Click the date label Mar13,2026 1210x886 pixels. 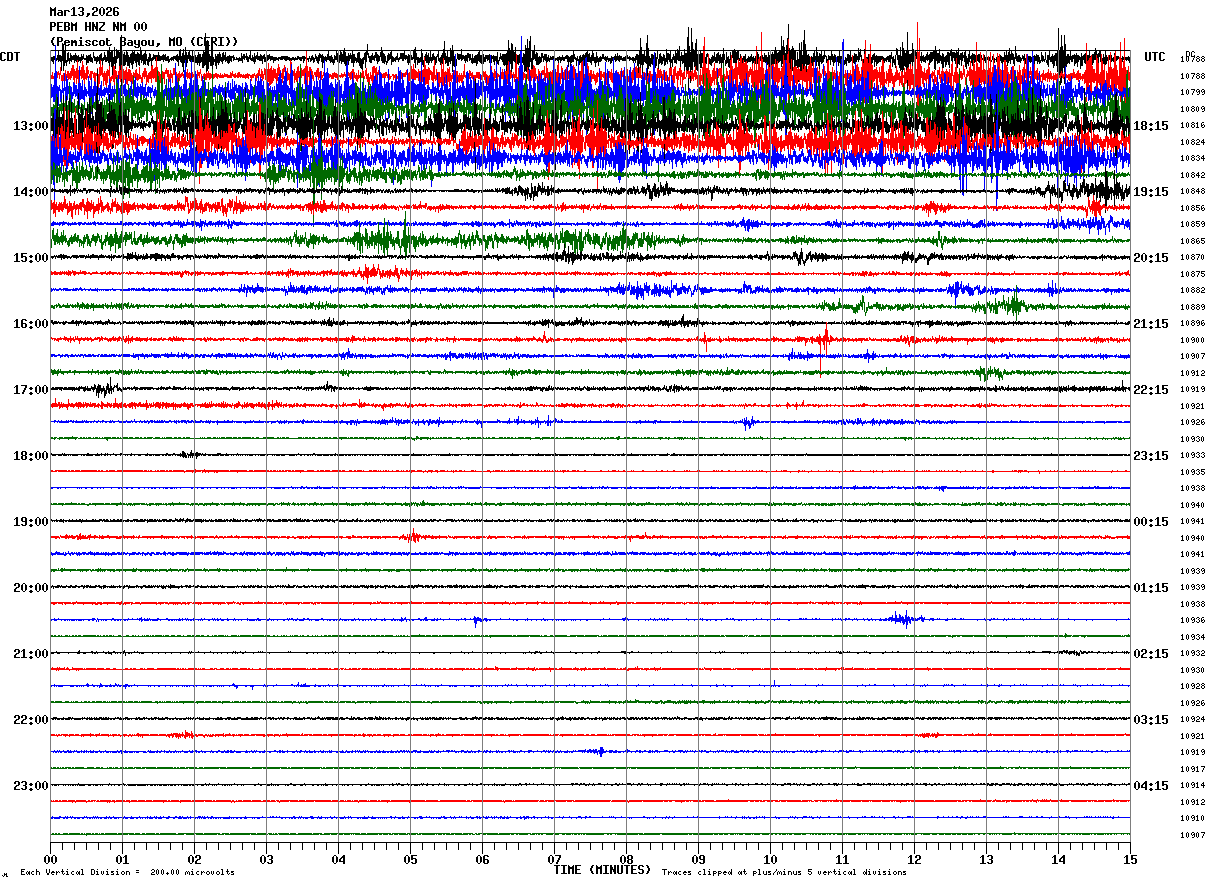[84, 12]
